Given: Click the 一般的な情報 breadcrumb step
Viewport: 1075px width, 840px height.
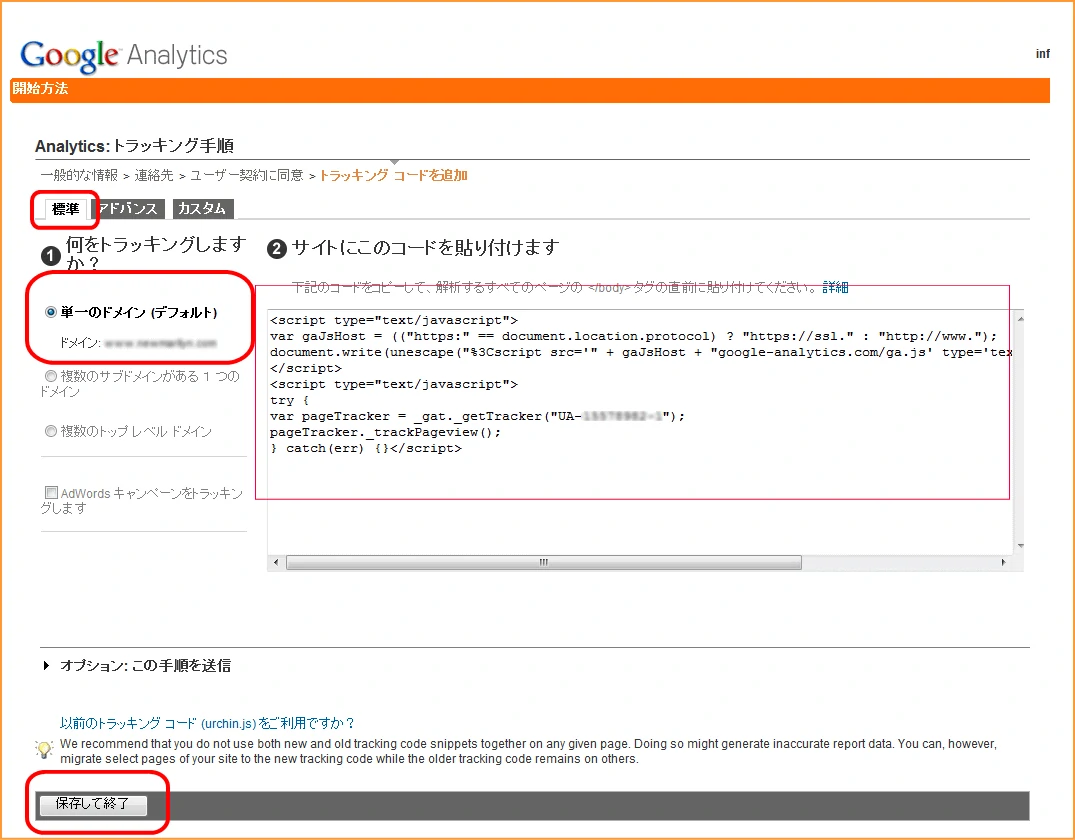Looking at the screenshot, I should pyautogui.click(x=79, y=176).
